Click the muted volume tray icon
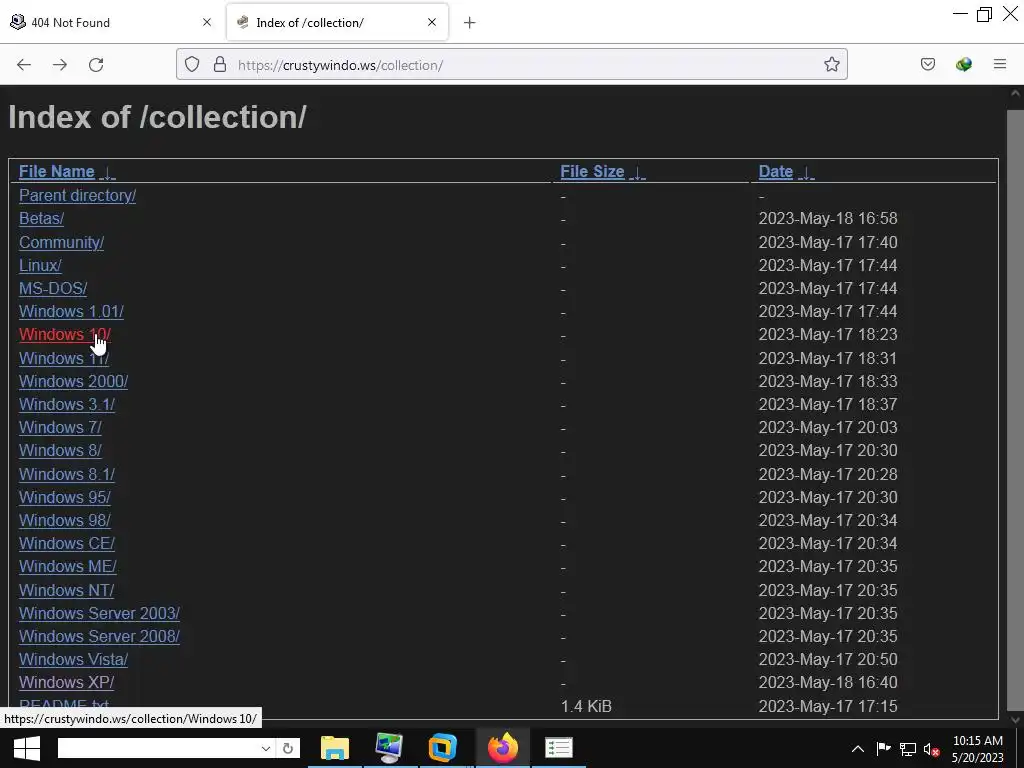Image resolution: width=1024 pixels, height=768 pixels. [x=932, y=750]
